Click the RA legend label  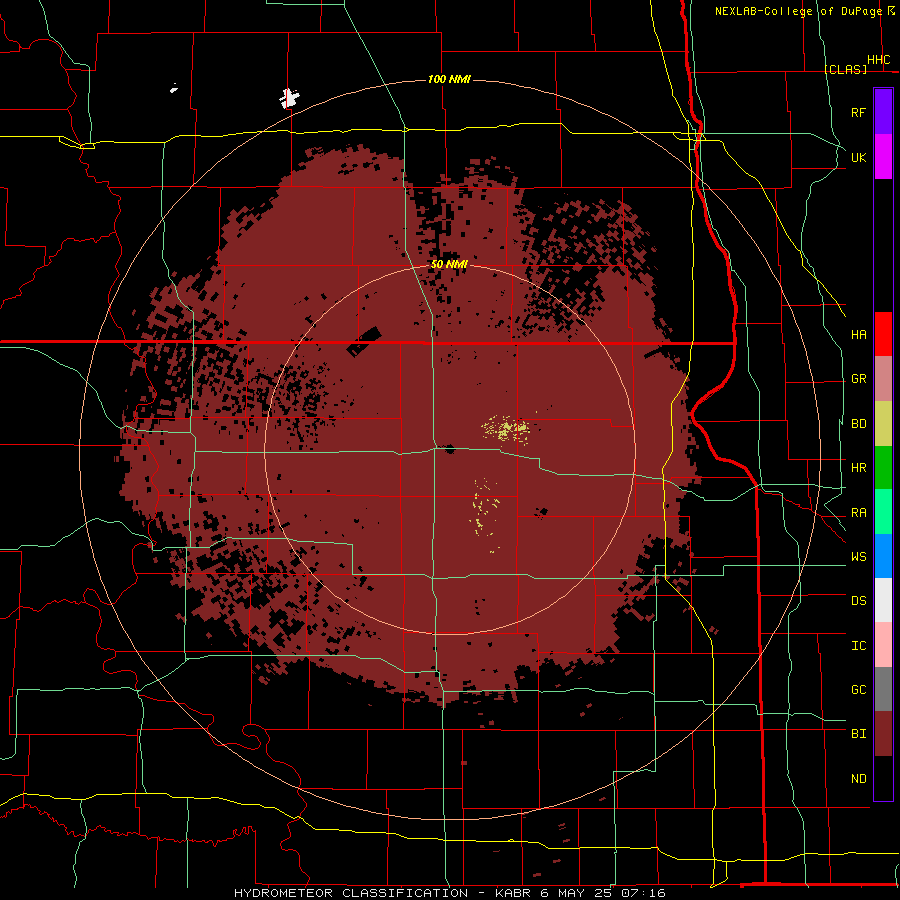859,513
